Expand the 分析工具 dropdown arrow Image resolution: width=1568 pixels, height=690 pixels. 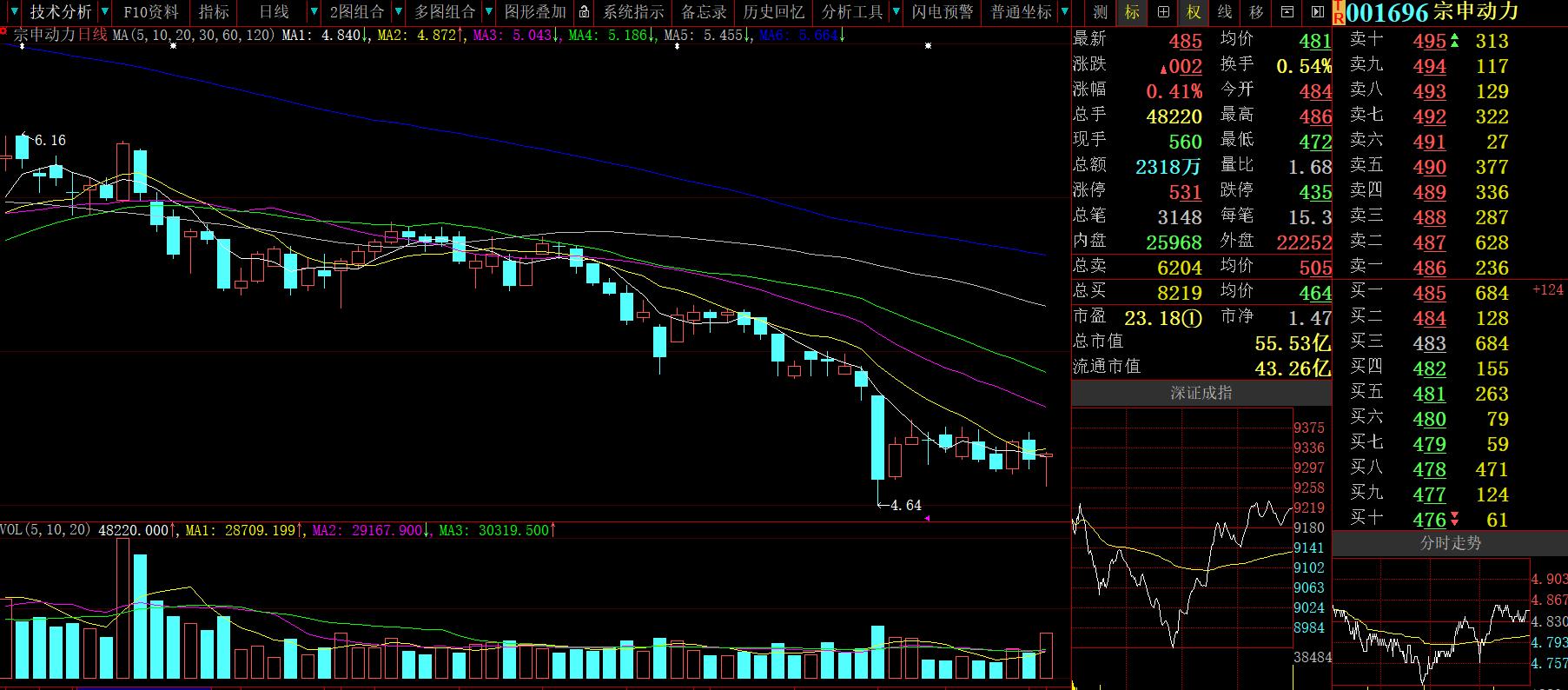pyautogui.click(x=895, y=12)
